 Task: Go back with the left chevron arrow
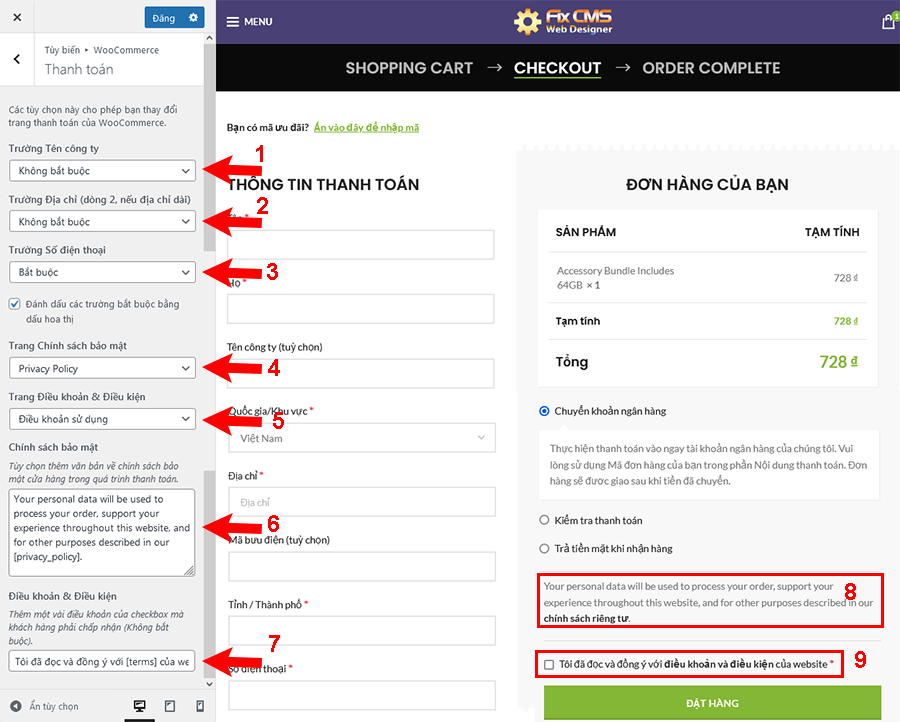point(17,59)
